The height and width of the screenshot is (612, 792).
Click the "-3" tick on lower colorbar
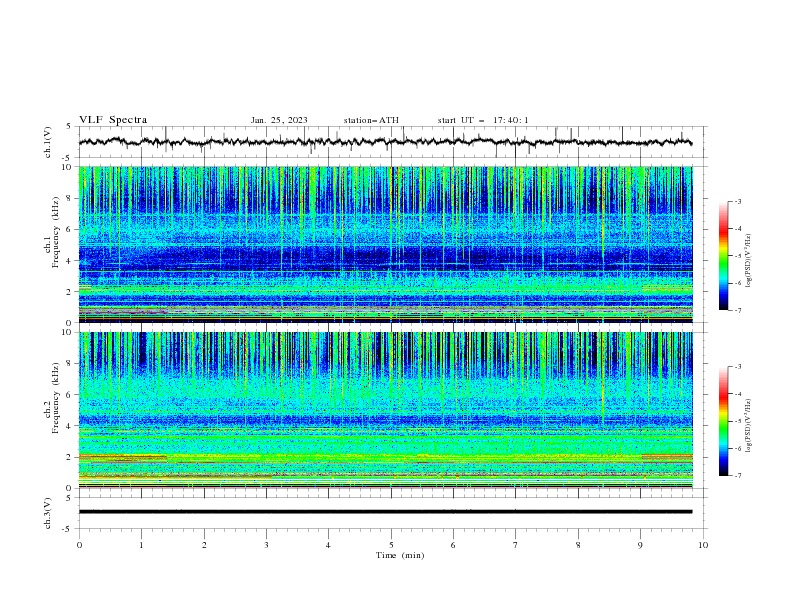point(738,367)
